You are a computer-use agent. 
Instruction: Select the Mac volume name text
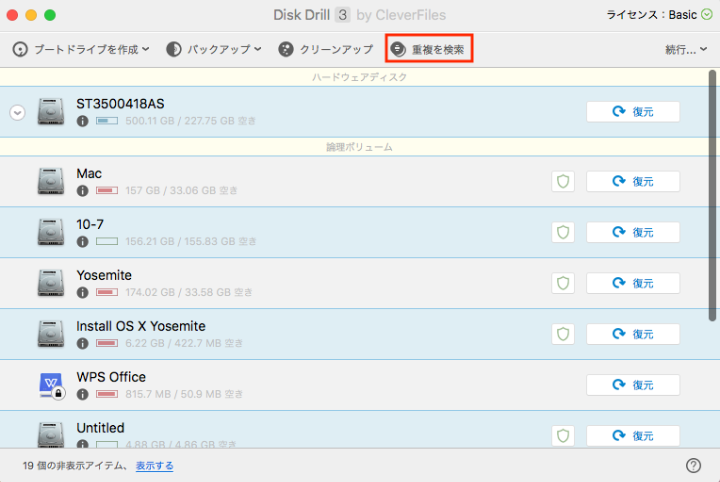89,174
